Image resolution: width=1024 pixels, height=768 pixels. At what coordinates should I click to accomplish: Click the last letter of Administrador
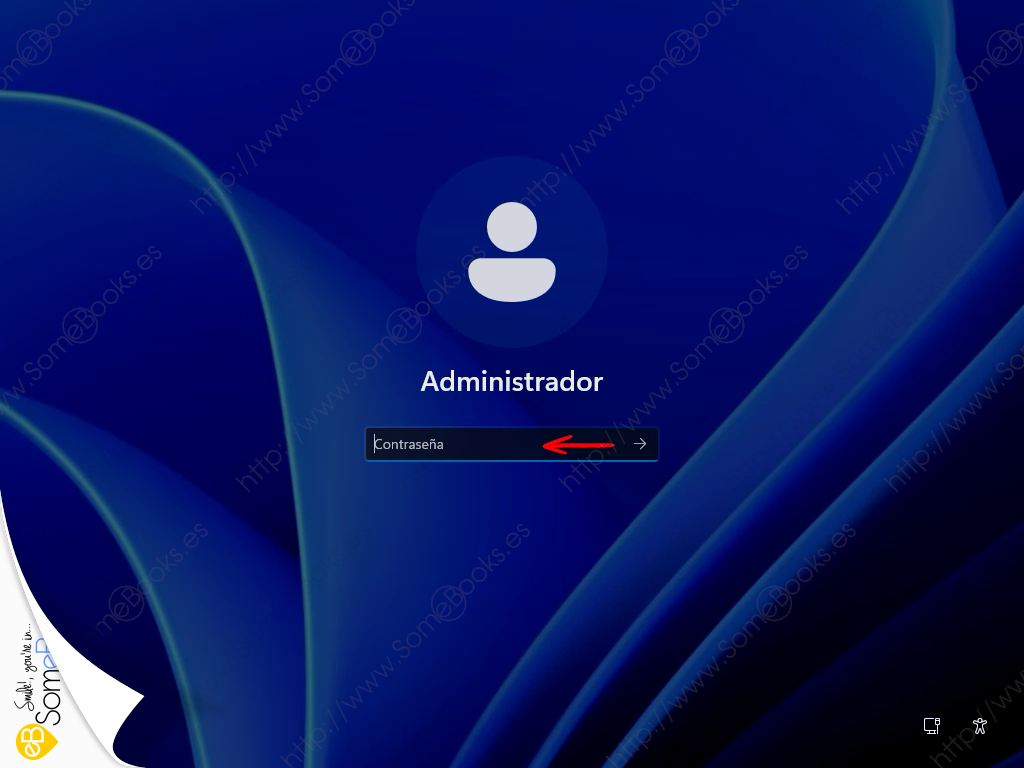click(x=597, y=382)
